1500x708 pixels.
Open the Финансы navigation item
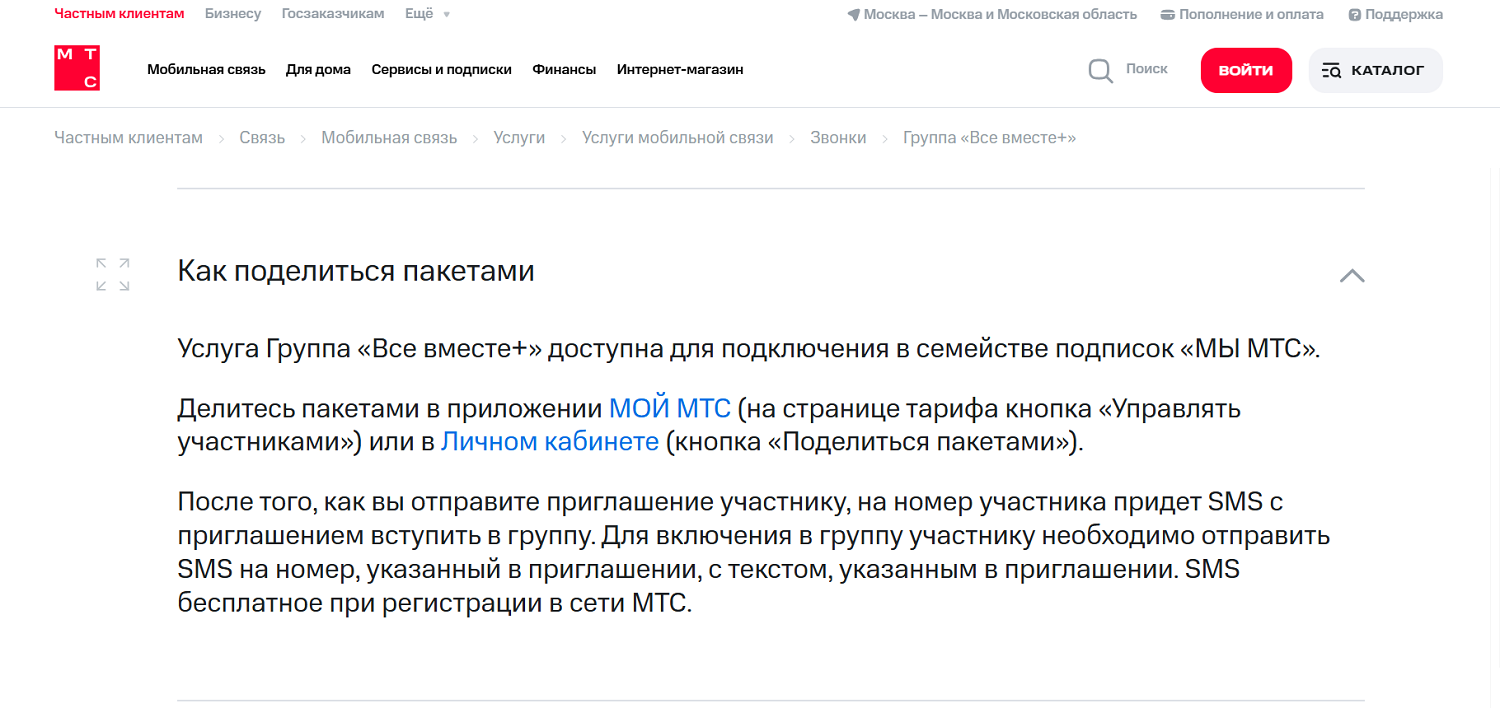564,69
